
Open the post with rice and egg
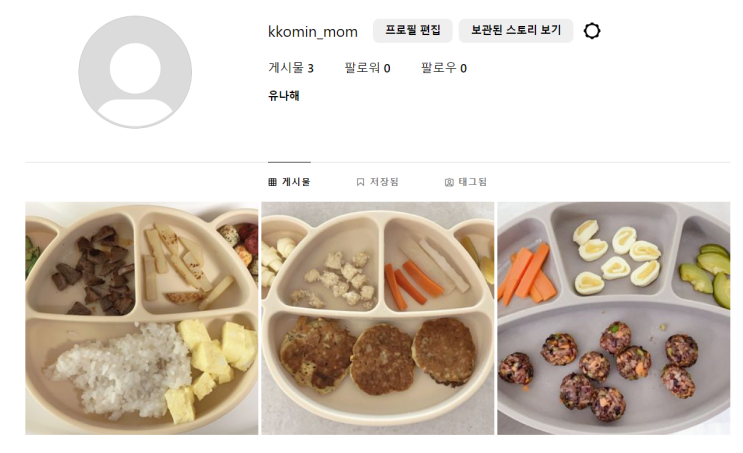(142, 318)
